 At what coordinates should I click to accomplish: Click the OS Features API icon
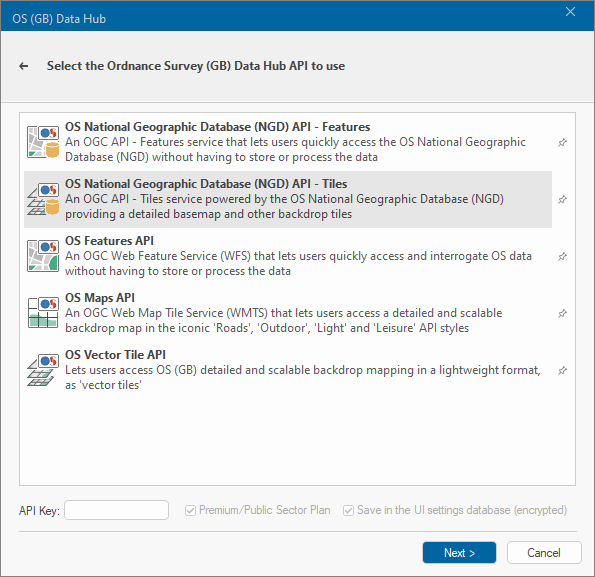[43, 256]
